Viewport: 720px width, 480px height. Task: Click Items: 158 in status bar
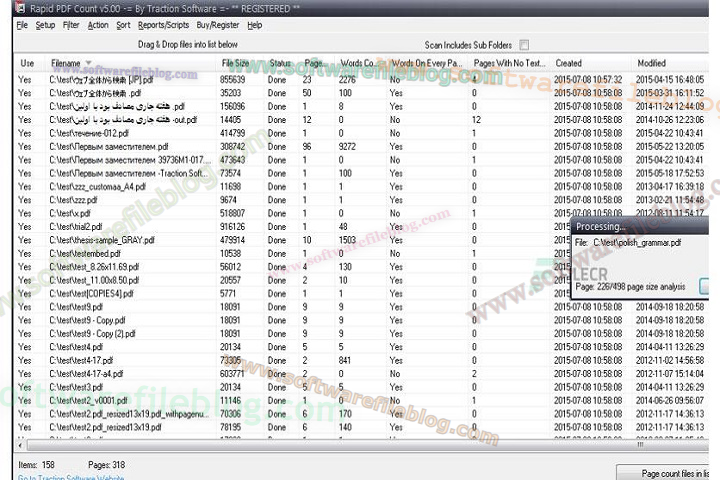36,465
